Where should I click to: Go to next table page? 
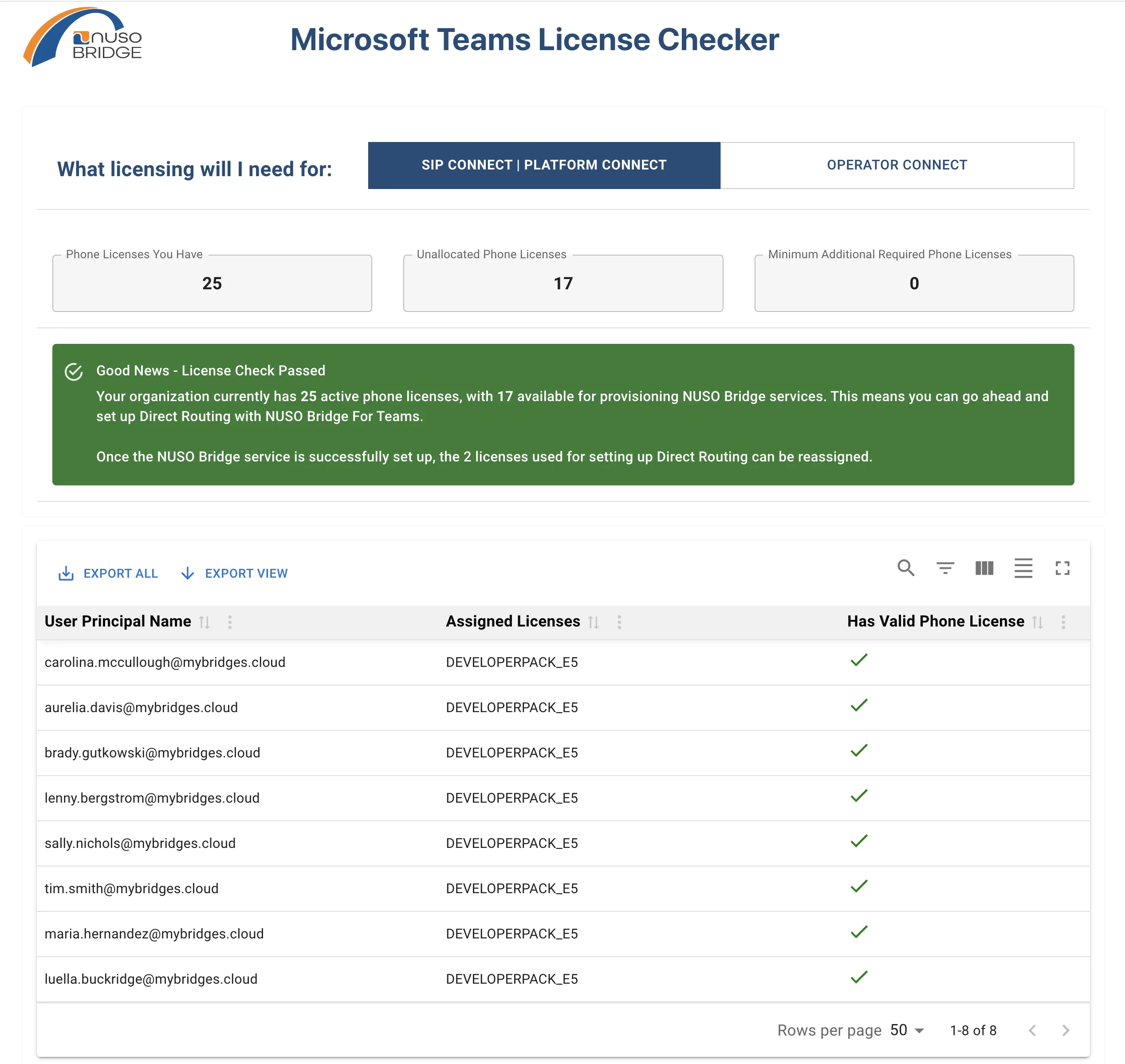click(x=1066, y=1031)
